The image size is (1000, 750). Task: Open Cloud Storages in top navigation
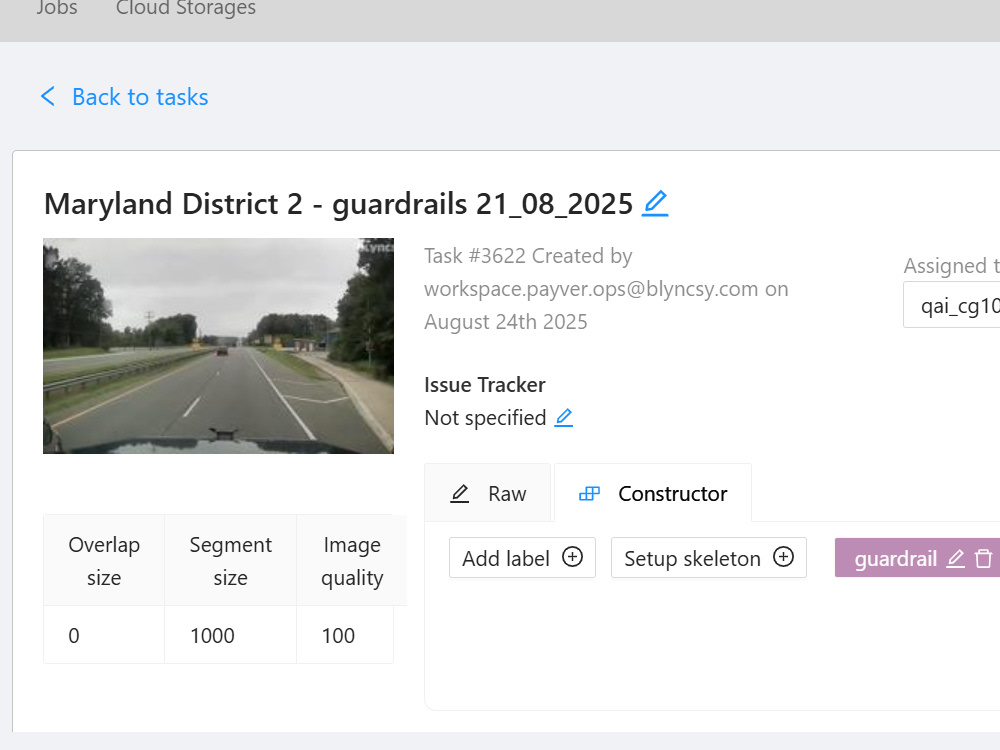(x=186, y=8)
